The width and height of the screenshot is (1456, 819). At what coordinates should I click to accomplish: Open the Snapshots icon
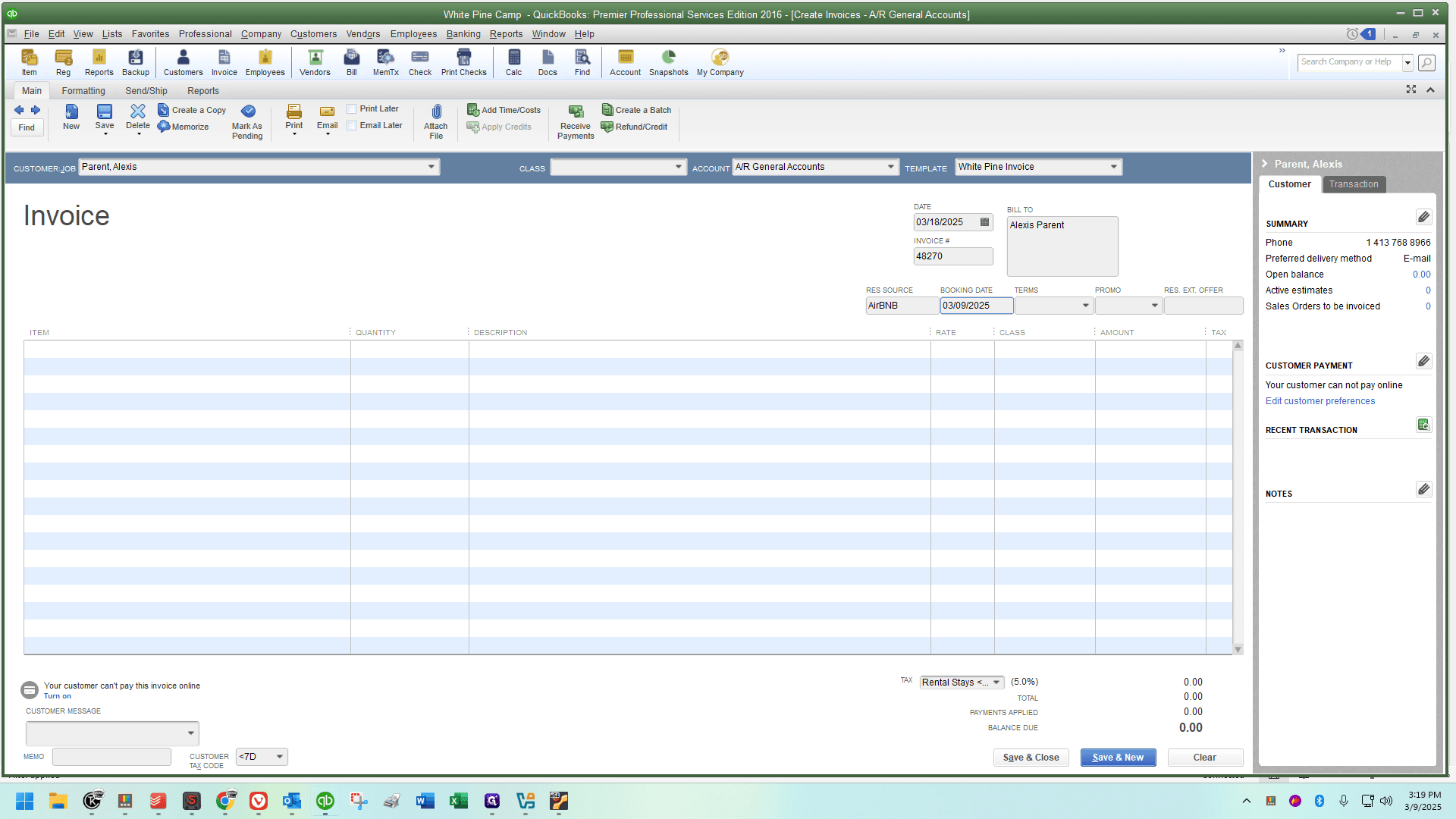(x=668, y=61)
